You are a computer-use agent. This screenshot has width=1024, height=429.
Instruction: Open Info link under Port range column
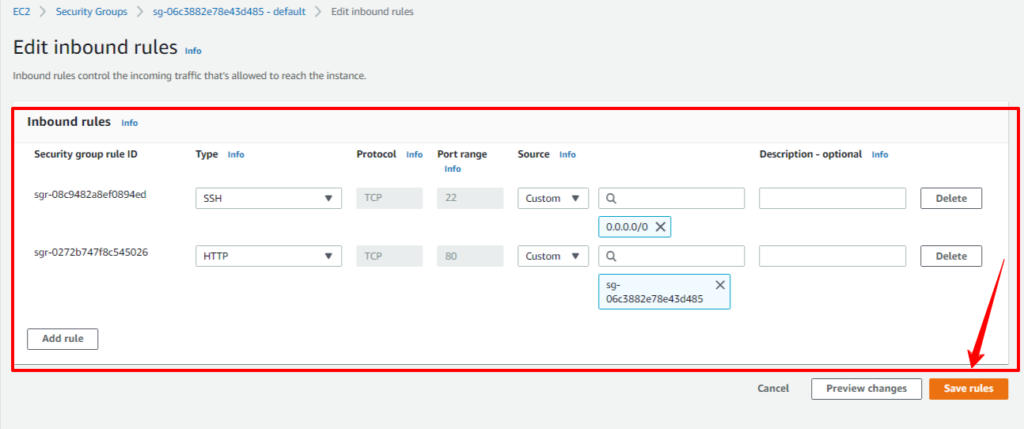click(453, 168)
